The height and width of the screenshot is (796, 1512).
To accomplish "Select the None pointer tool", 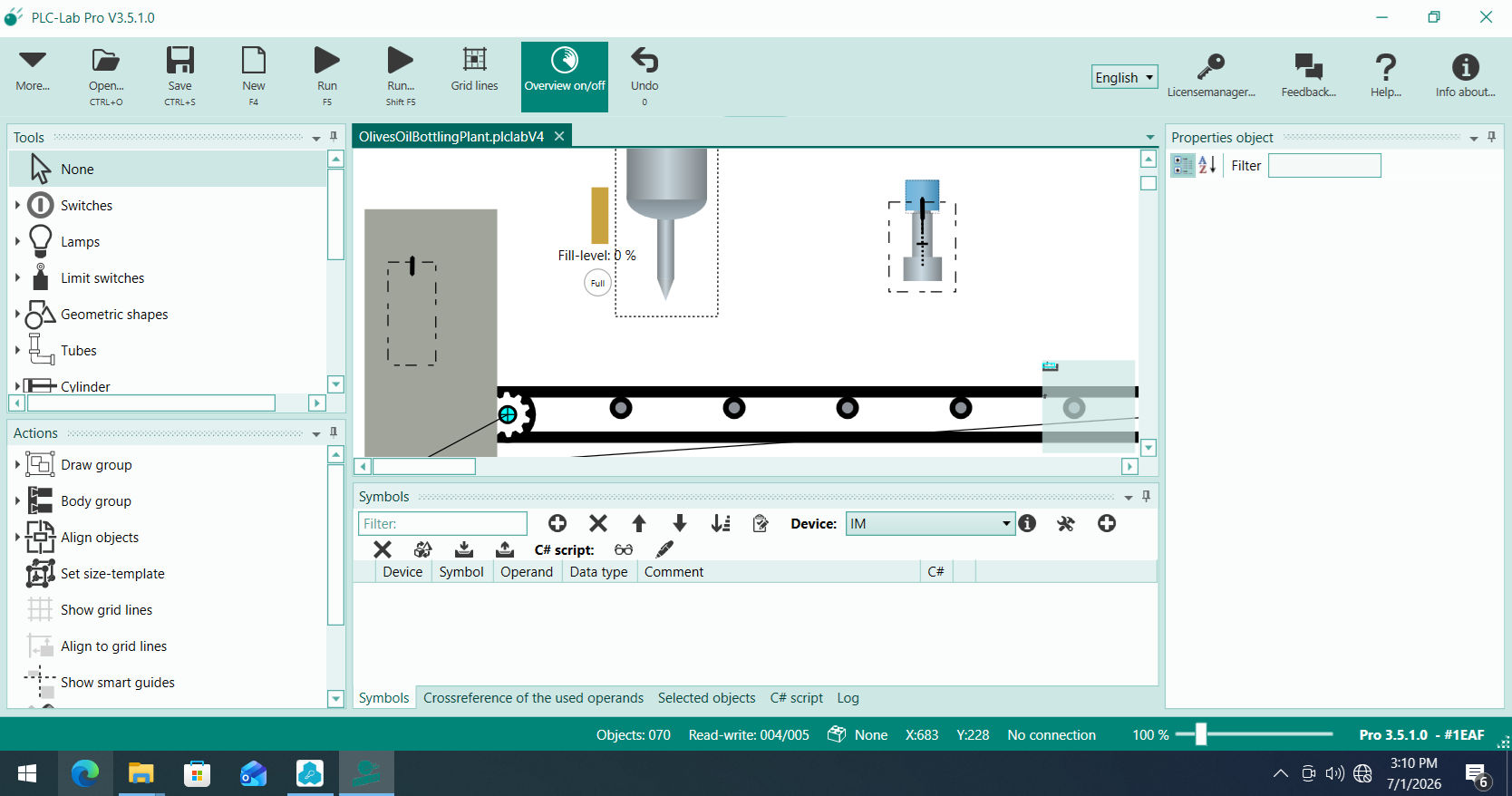I will (x=168, y=169).
